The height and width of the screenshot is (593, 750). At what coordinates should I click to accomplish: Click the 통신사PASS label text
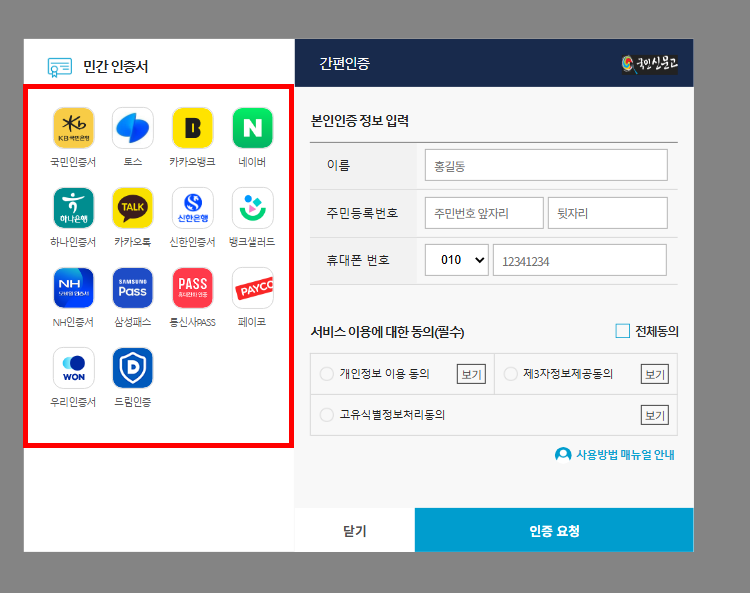[192, 322]
